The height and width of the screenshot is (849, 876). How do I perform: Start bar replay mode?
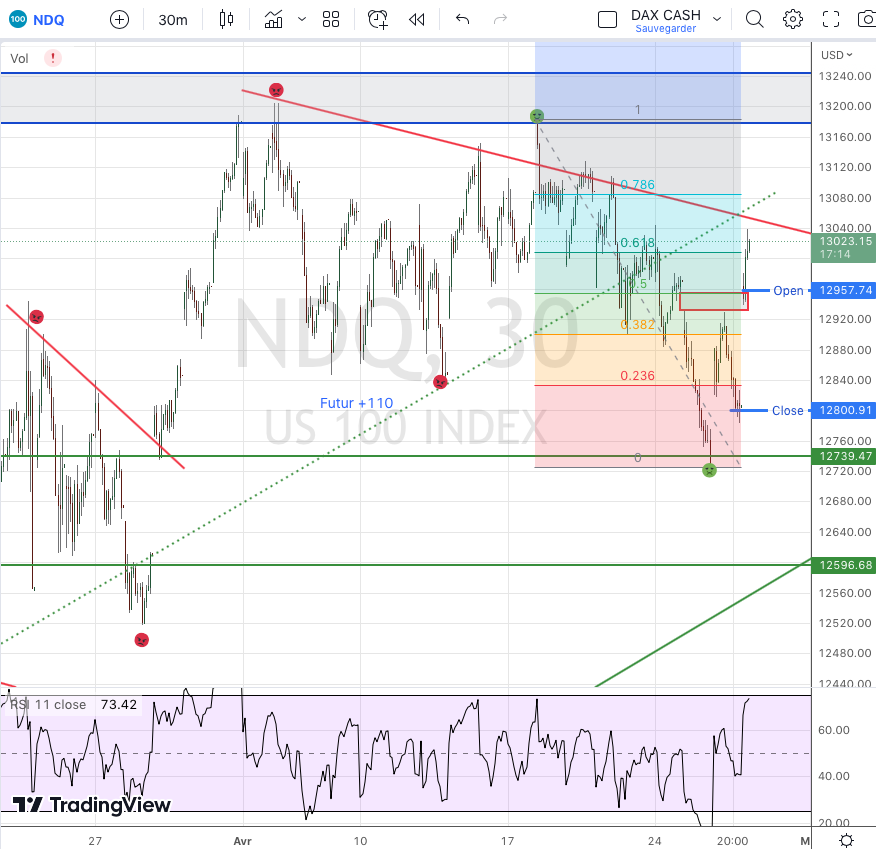tap(417, 20)
